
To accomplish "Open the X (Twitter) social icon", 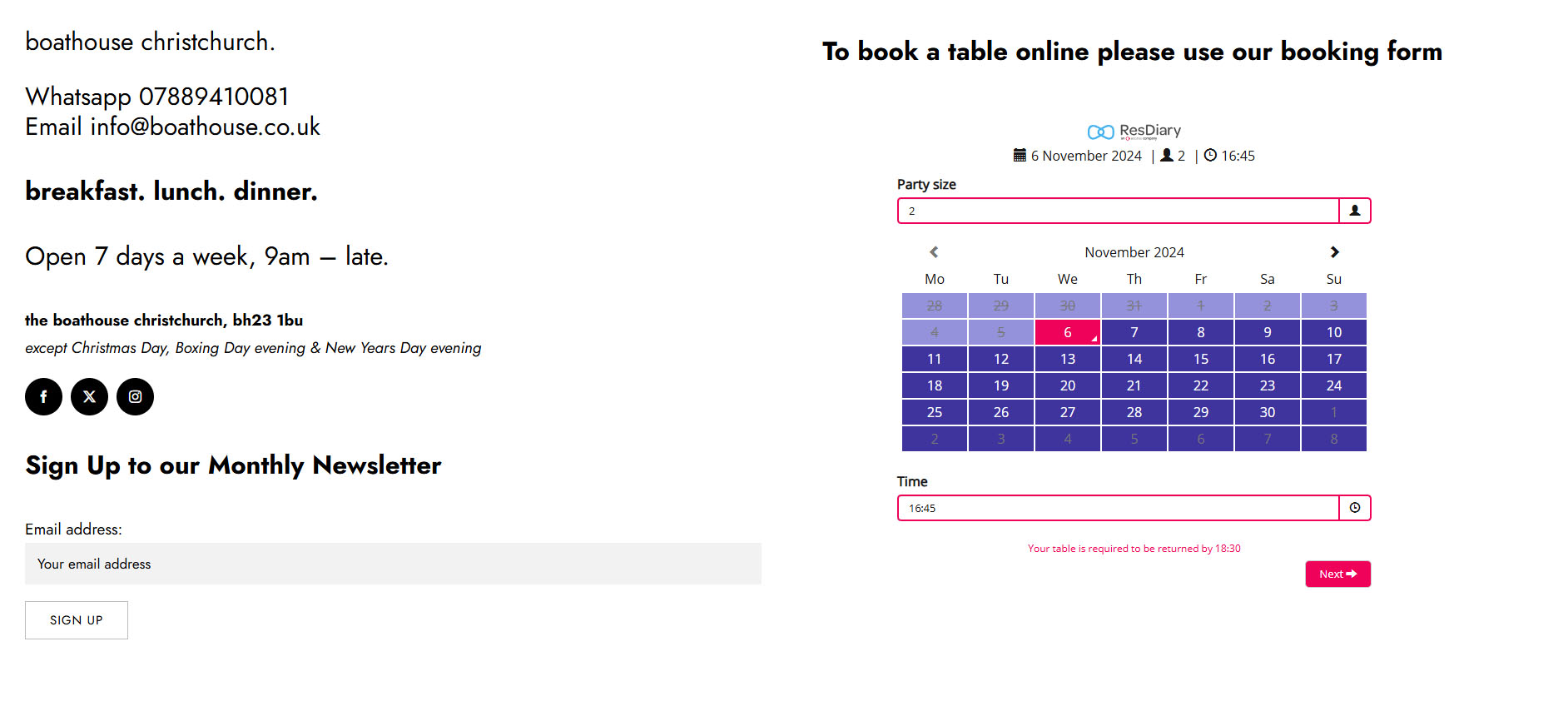I will pyautogui.click(x=89, y=396).
